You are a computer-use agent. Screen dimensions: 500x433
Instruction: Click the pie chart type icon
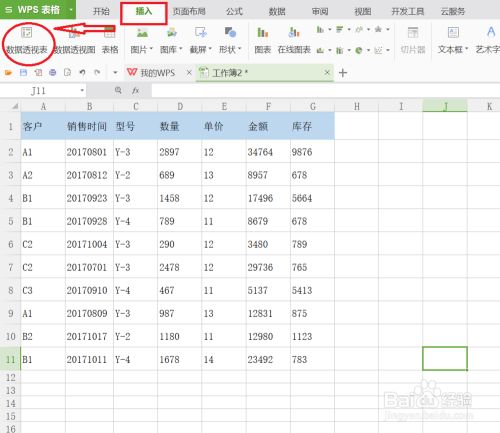tap(359, 50)
